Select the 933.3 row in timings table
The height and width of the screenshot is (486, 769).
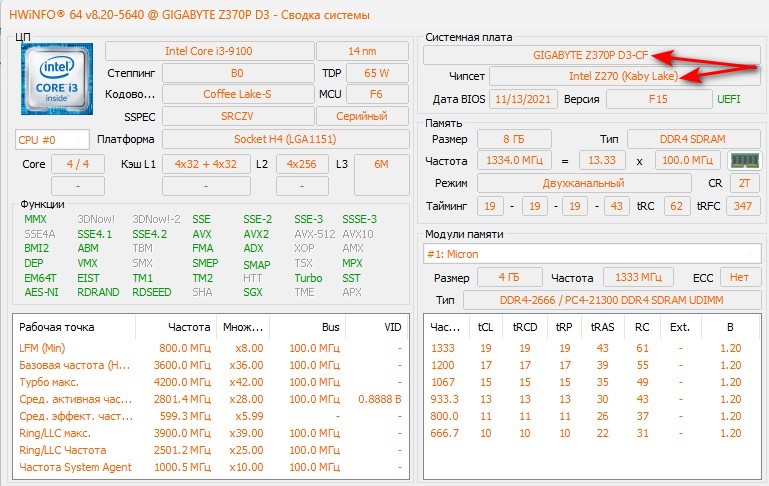[x=592, y=399]
